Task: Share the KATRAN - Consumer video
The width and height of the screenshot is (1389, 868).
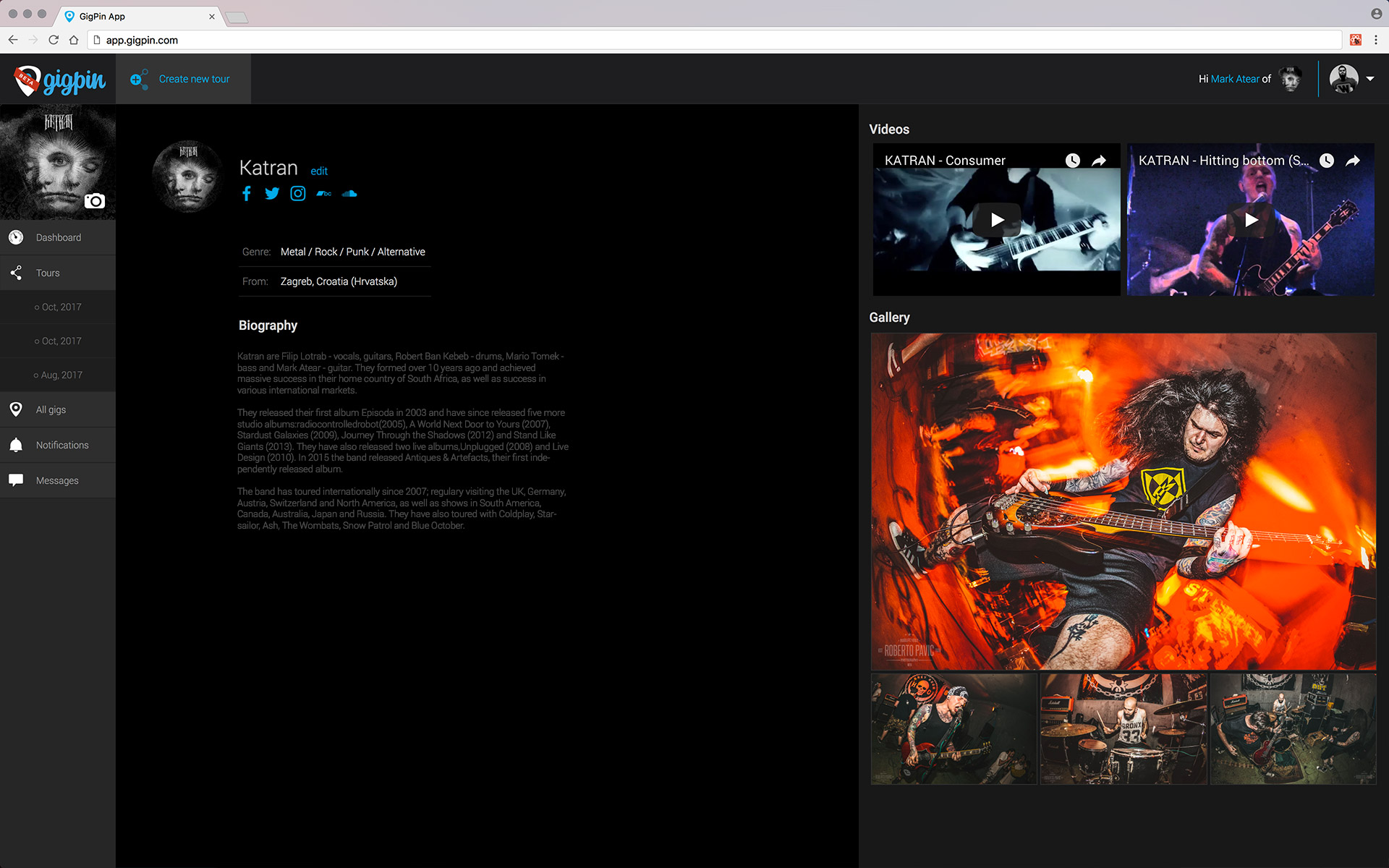Action: click(1099, 161)
